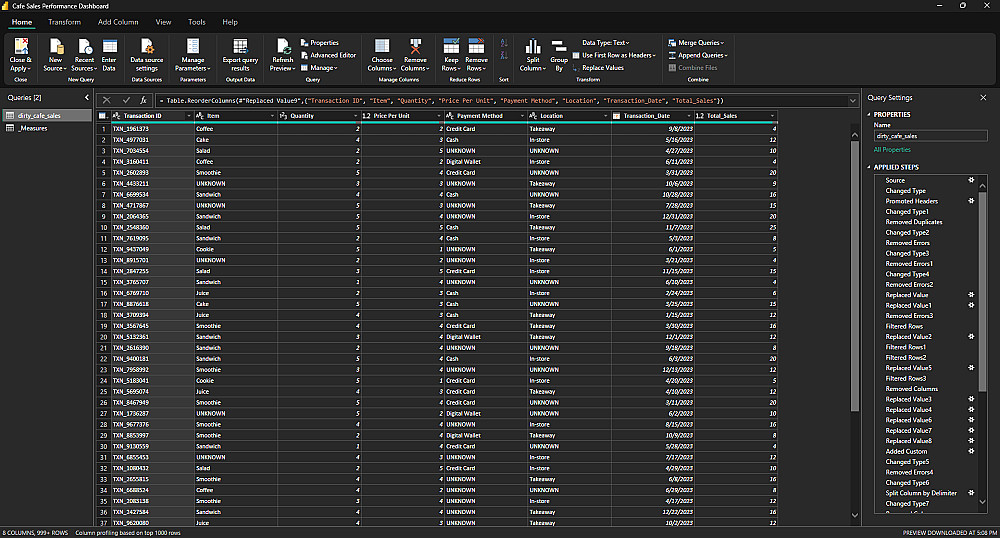
Task: Click the Close & Apply icon
Action: pyautogui.click(x=20, y=46)
